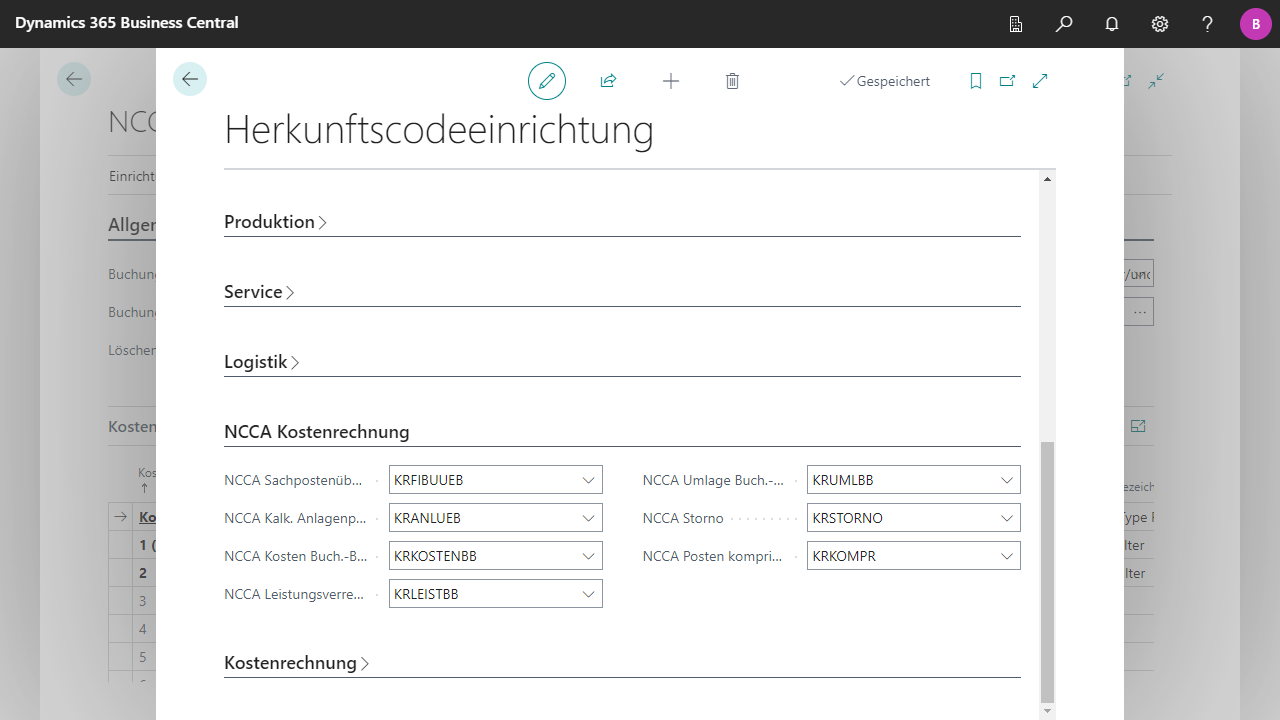
Task: Open the document report icon in top bar
Action: pyautogui.click(x=1016, y=24)
